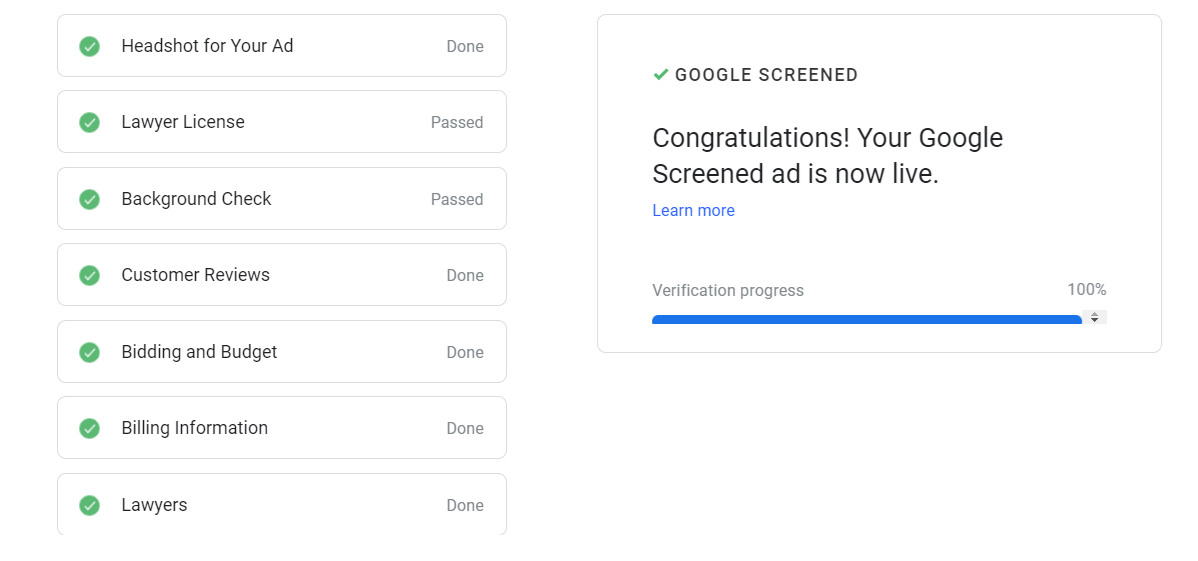Open the Background Check step
The width and height of the screenshot is (1198, 561).
282,199
